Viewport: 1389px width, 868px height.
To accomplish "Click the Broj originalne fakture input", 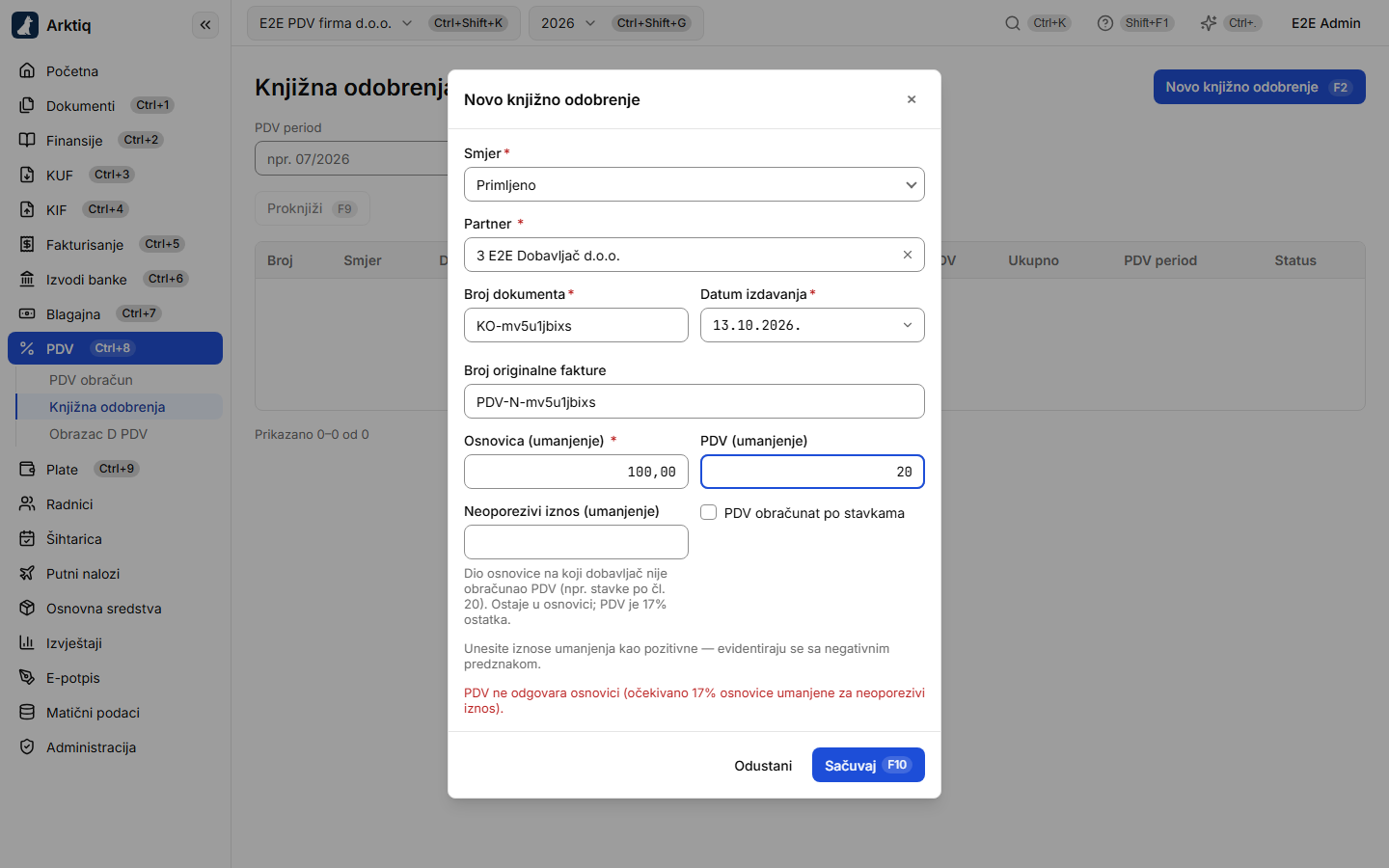I will [x=694, y=402].
